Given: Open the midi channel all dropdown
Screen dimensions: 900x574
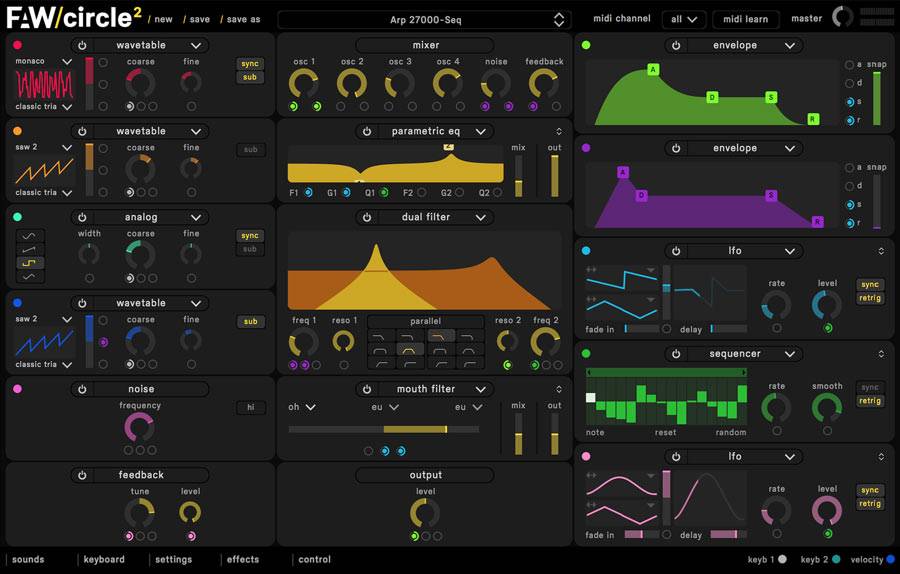Looking at the screenshot, I should 684,19.
